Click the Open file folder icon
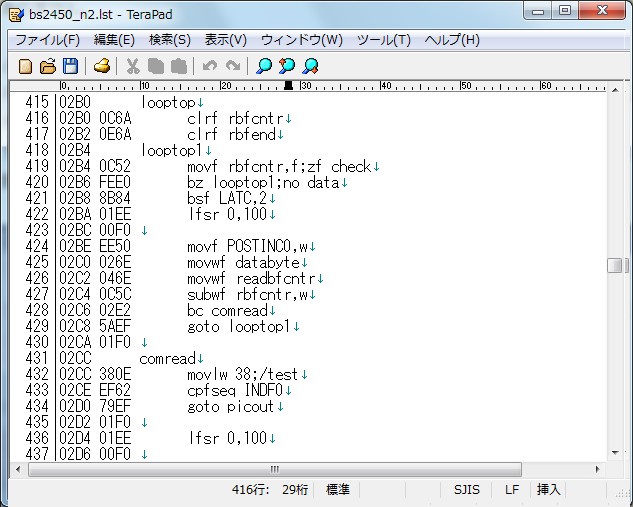633x507 pixels. [x=48, y=67]
